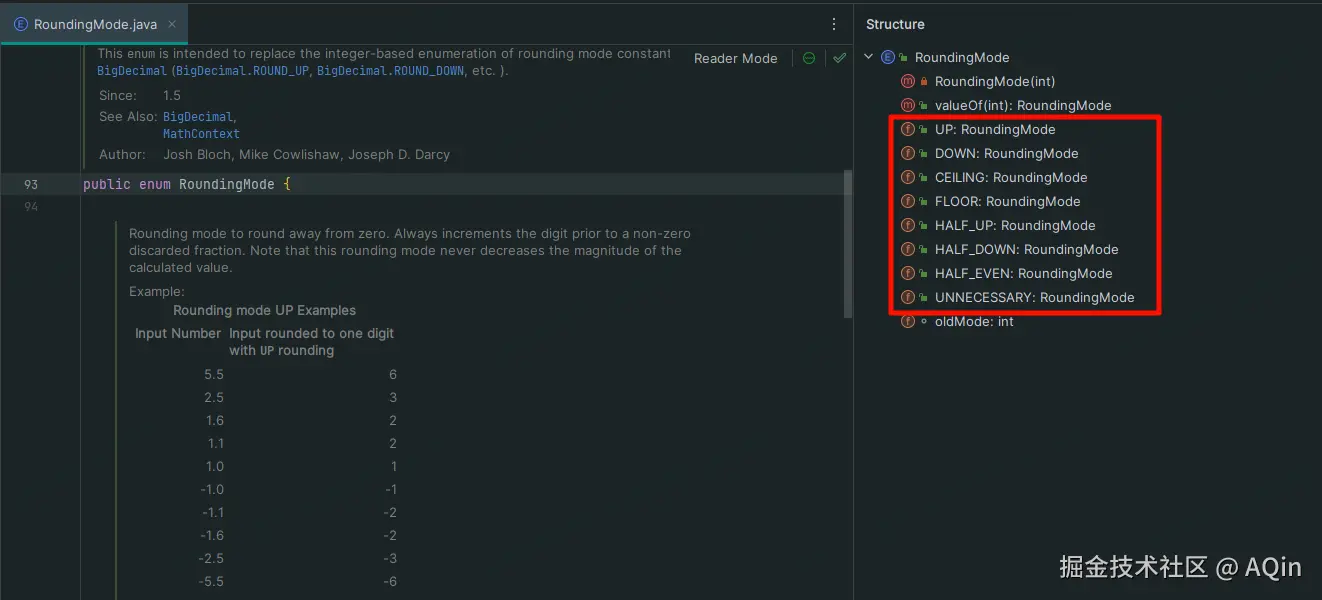Select UNNECESSARY field in Structure panel
1322x600 pixels.
[x=1034, y=297]
